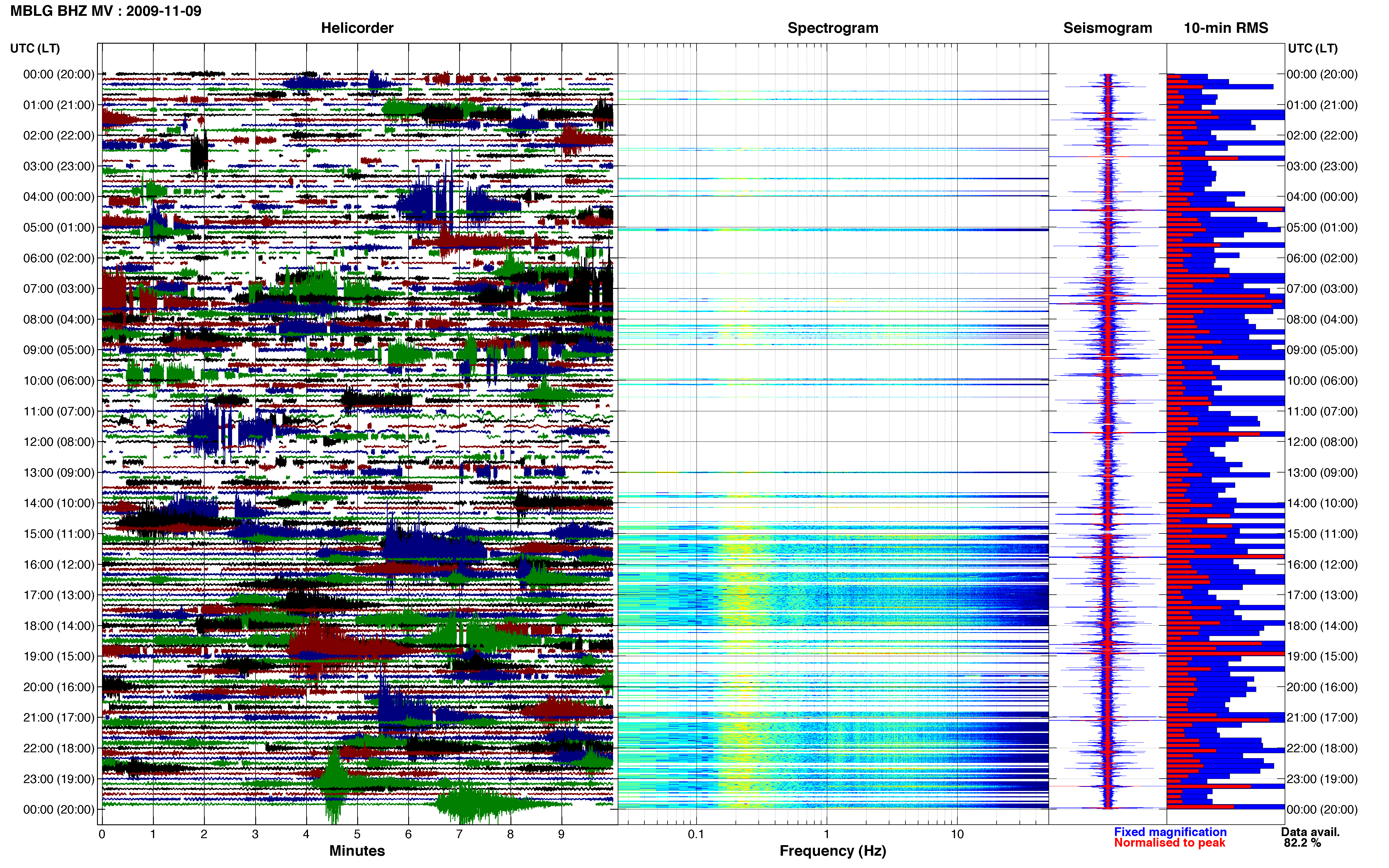Click left time label '15:00 (11:00)'

(x=59, y=534)
